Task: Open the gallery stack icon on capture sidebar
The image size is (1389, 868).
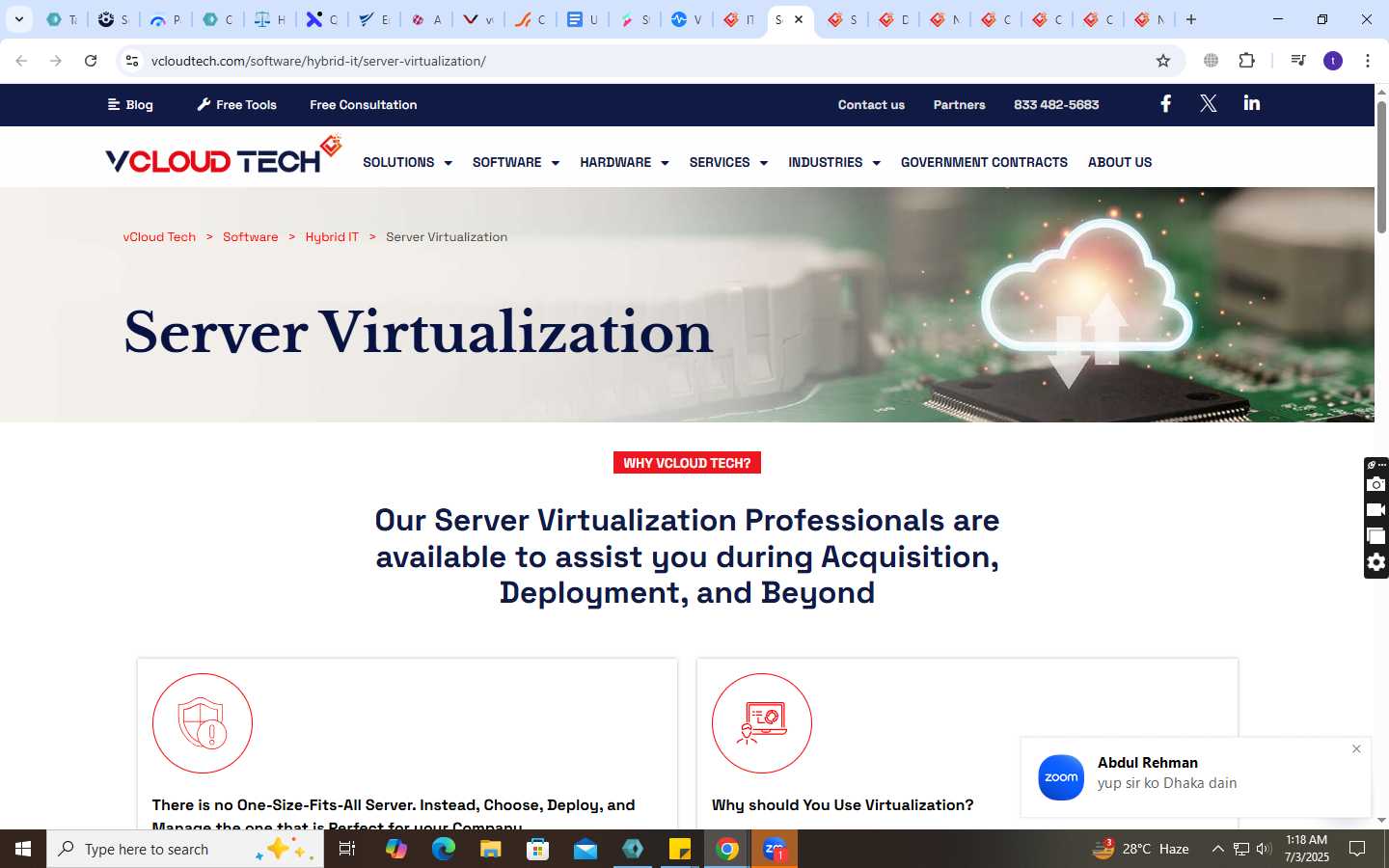Action: pos(1376,536)
